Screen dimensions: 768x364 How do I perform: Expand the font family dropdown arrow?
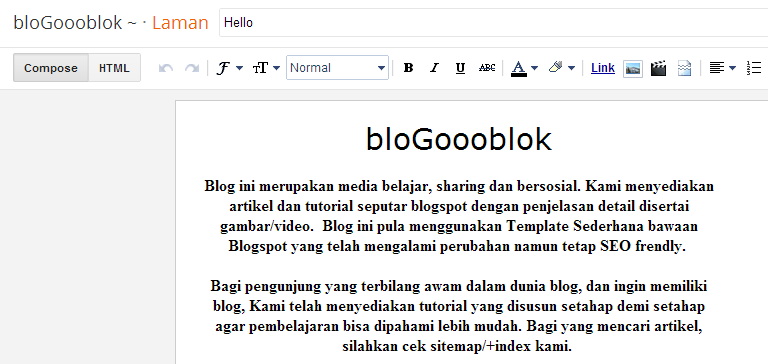tap(240, 68)
